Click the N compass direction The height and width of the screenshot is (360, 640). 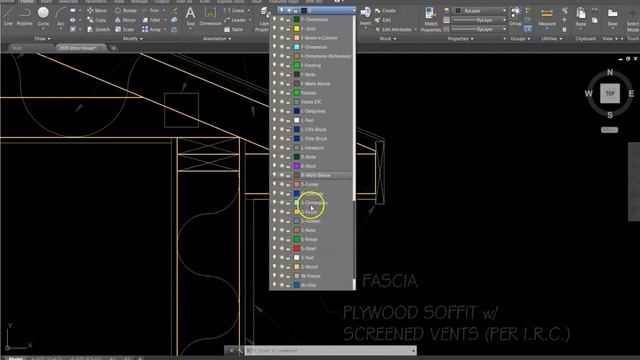[610, 72]
